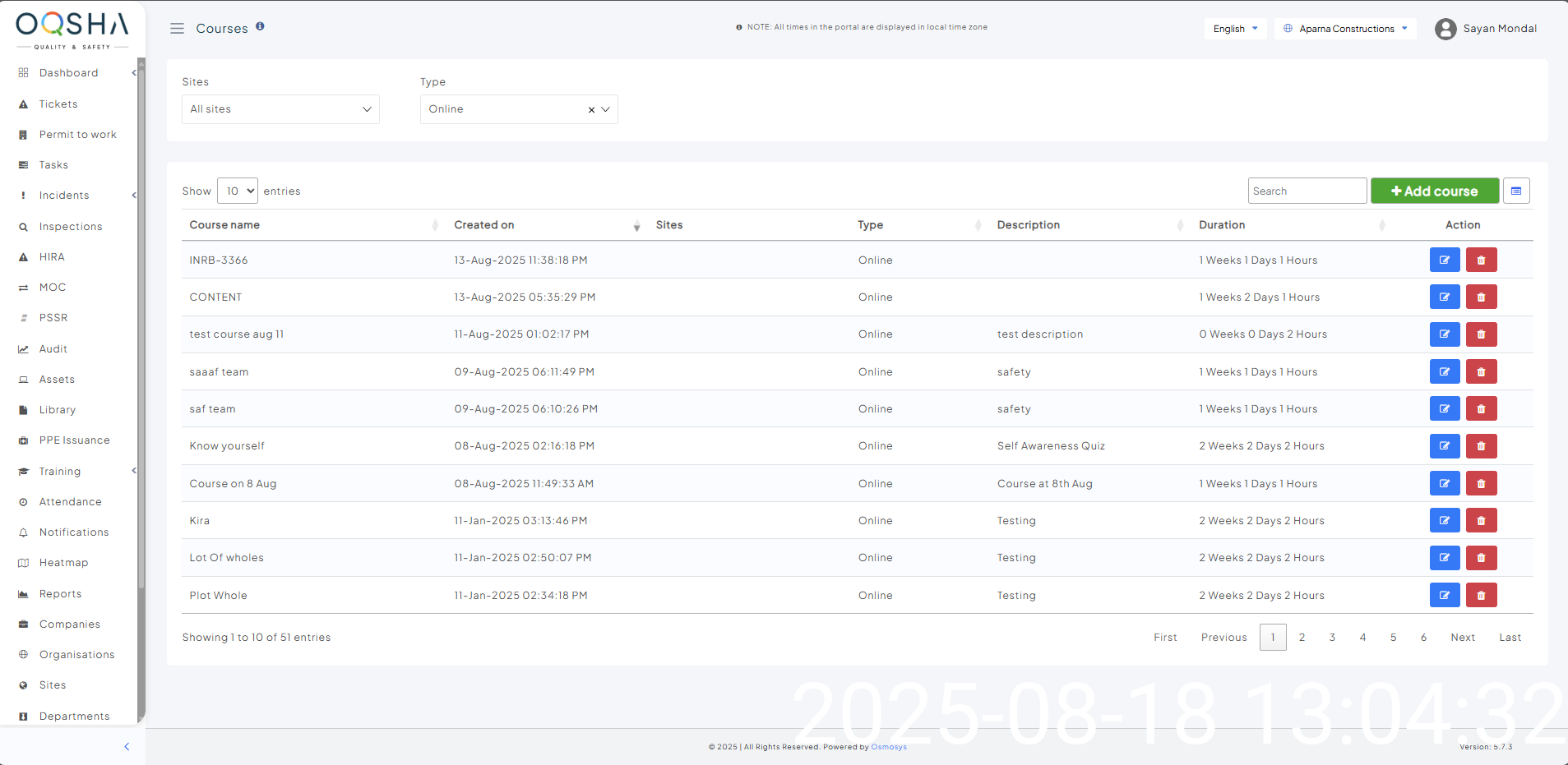
Task: Clear the Online type filter with X
Action: pyautogui.click(x=591, y=110)
